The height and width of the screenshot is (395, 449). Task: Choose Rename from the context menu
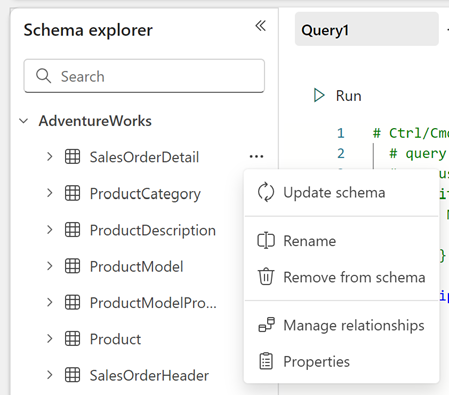click(x=342, y=241)
